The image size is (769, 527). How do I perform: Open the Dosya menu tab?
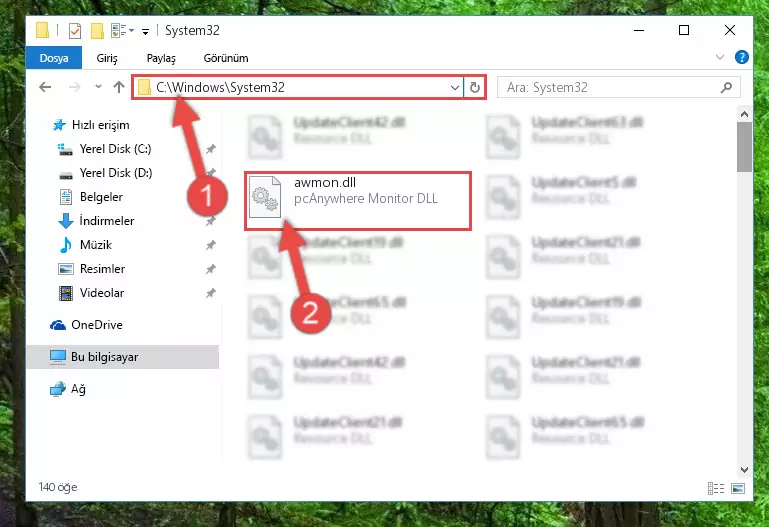coord(54,58)
